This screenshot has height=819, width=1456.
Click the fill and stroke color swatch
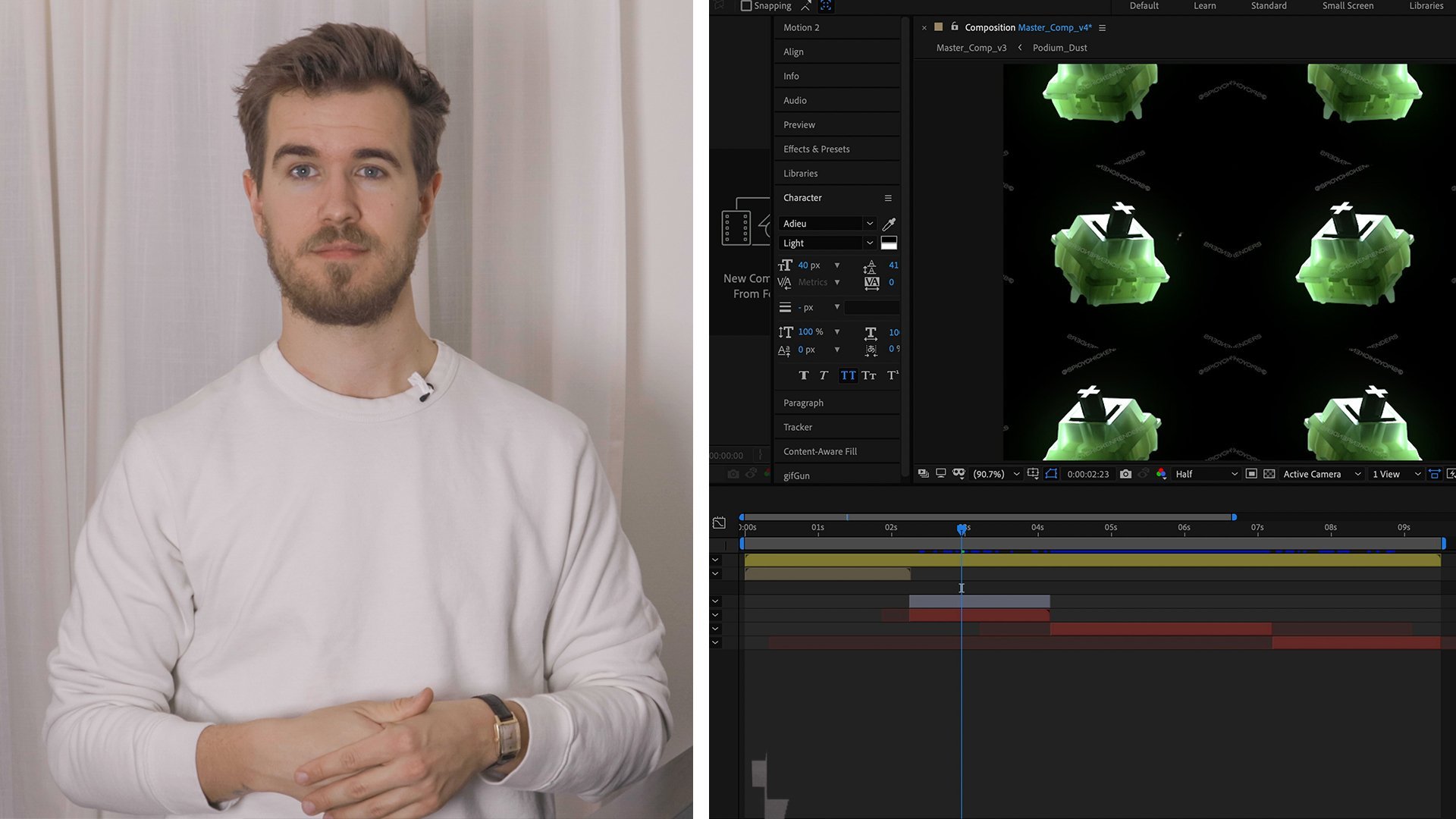889,243
